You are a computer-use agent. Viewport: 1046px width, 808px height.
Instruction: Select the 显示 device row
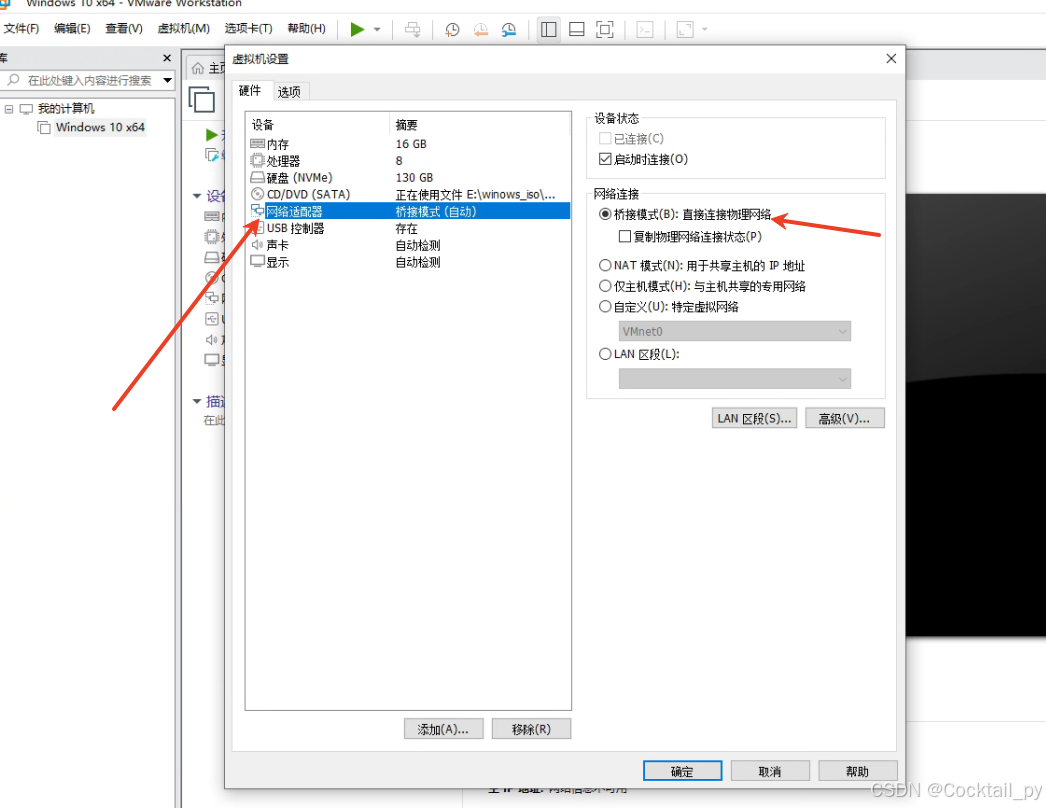pos(408,262)
